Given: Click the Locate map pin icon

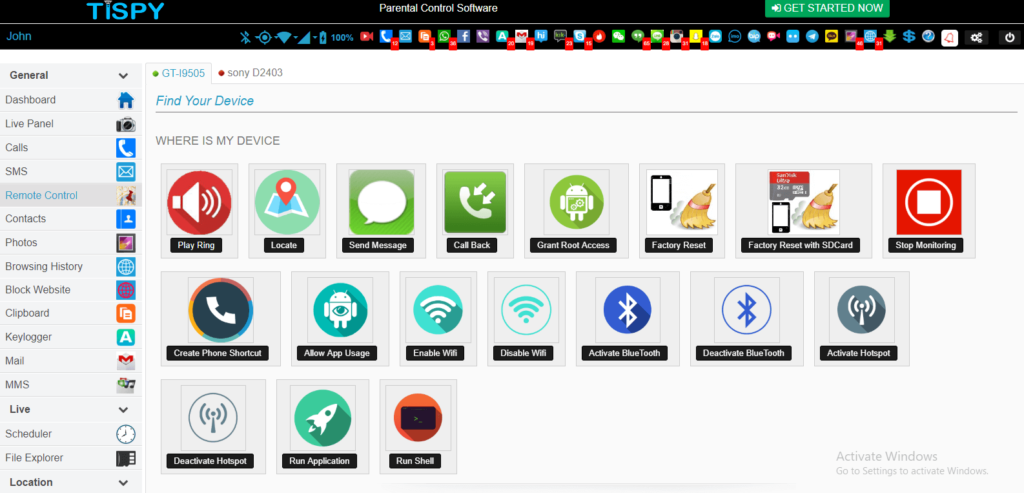Looking at the screenshot, I should [x=287, y=202].
